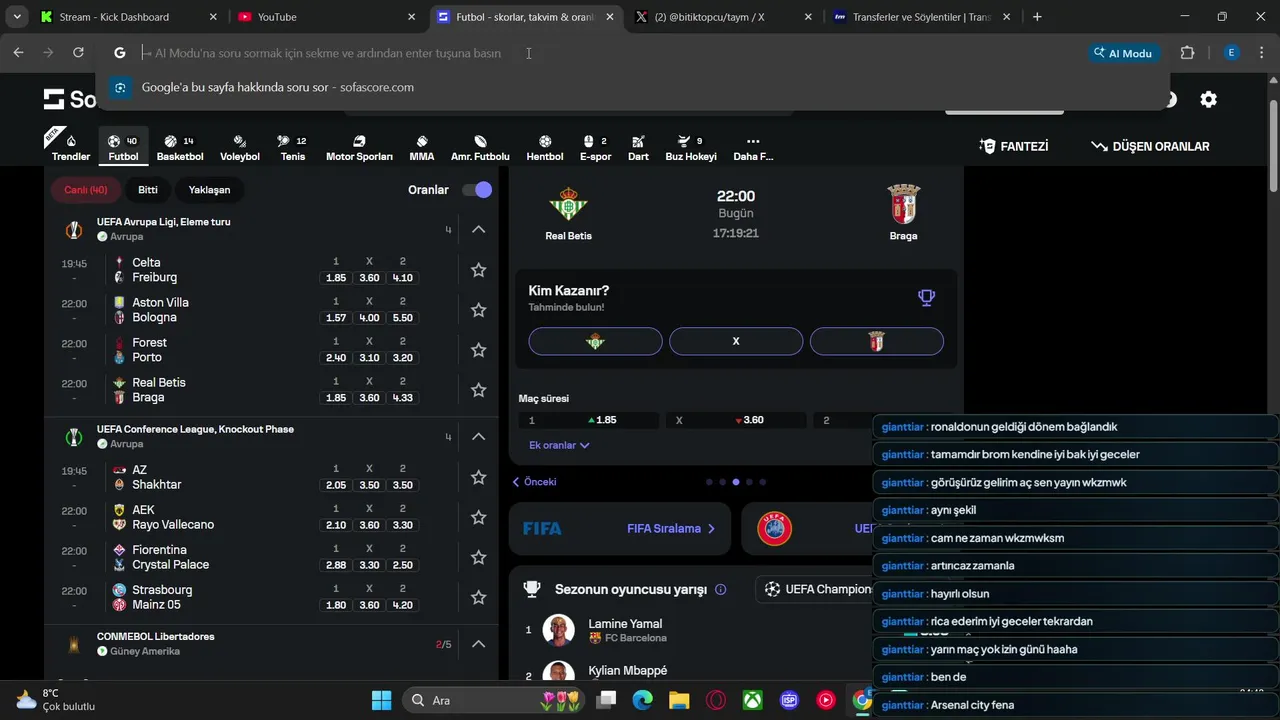The image size is (1280, 720).
Task: Open the weather widget showing 8°C
Action: 55,700
